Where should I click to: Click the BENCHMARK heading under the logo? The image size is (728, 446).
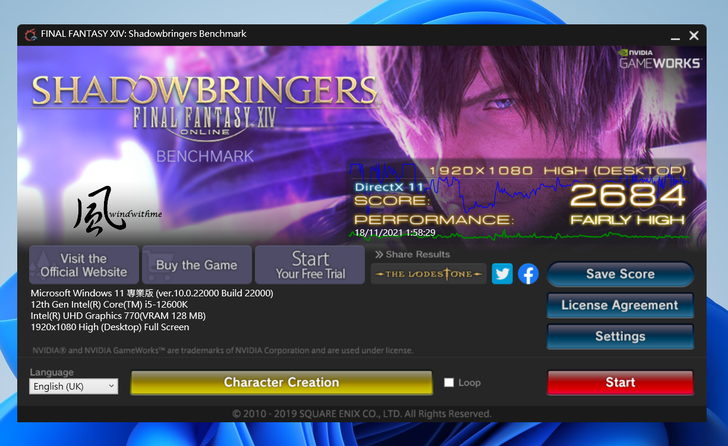(x=205, y=156)
